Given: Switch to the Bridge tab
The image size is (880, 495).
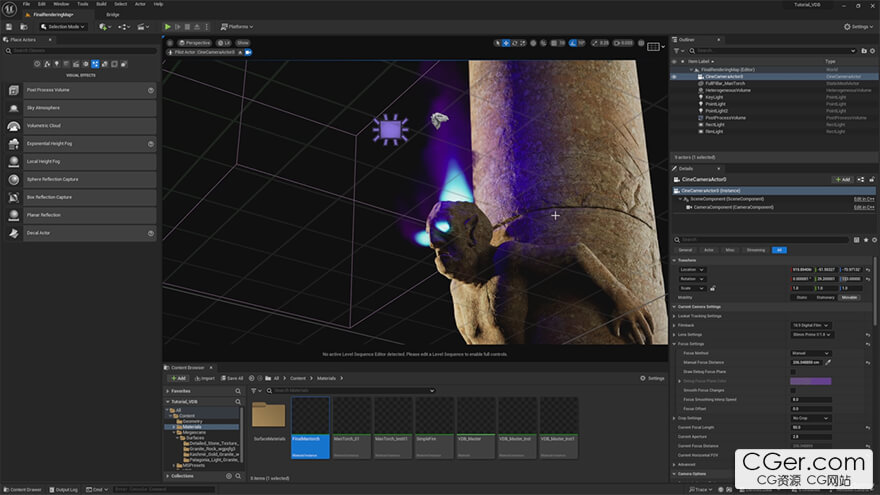Looking at the screenshot, I should pyautogui.click(x=113, y=15).
